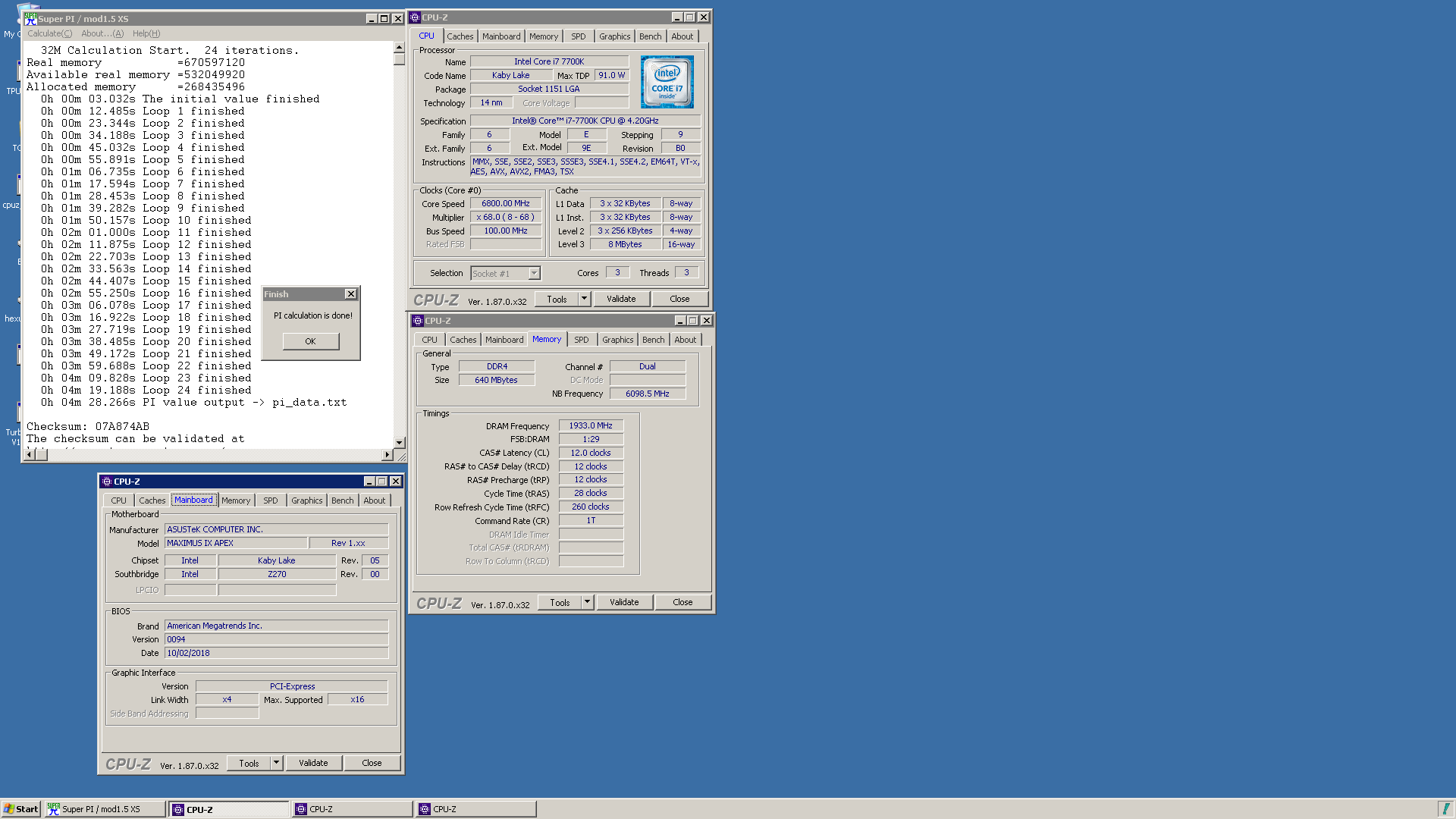The image size is (1456, 819).
Task: Open the About menu in Super PI
Action: (102, 33)
